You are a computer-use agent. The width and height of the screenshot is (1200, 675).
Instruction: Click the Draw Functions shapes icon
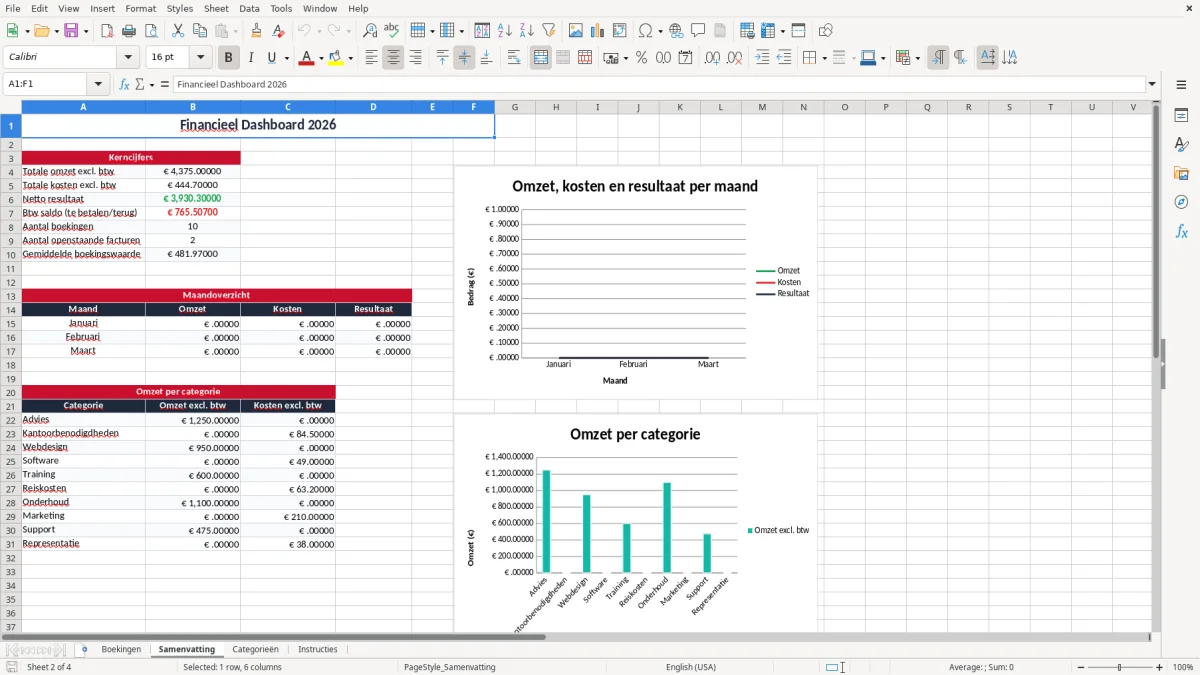coord(825,31)
